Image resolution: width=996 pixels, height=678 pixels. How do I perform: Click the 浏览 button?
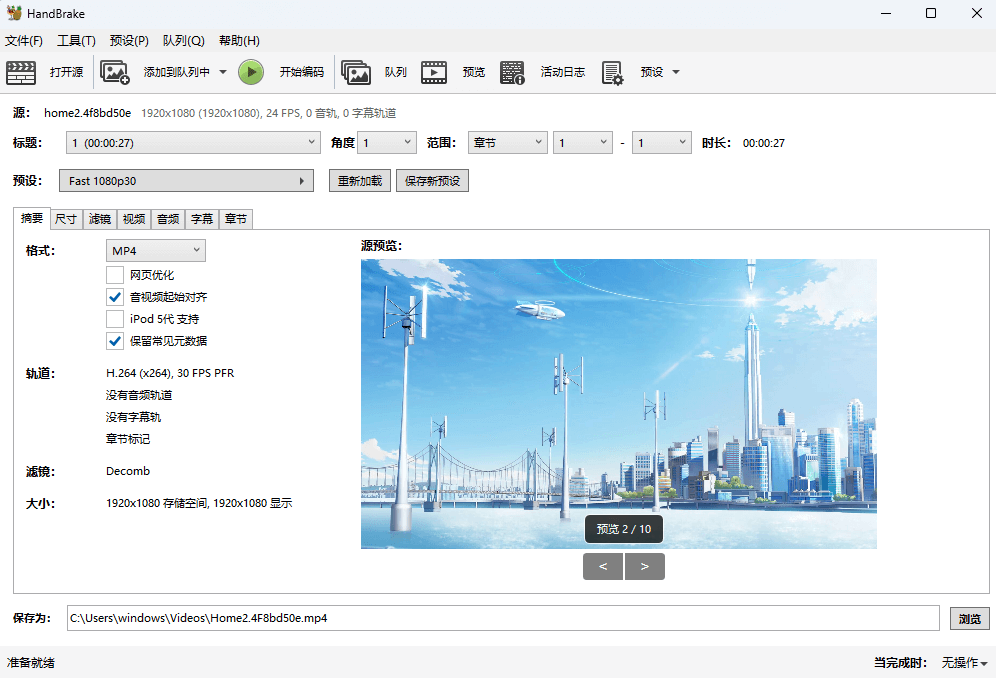(969, 618)
